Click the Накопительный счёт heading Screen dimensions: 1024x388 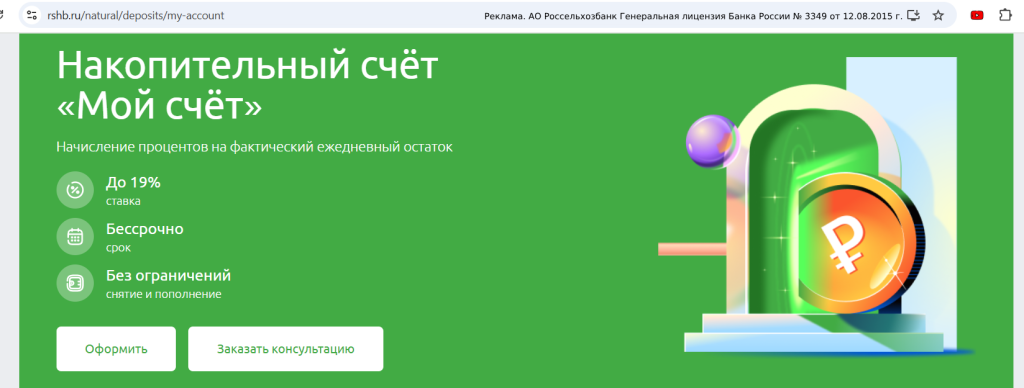point(248,86)
